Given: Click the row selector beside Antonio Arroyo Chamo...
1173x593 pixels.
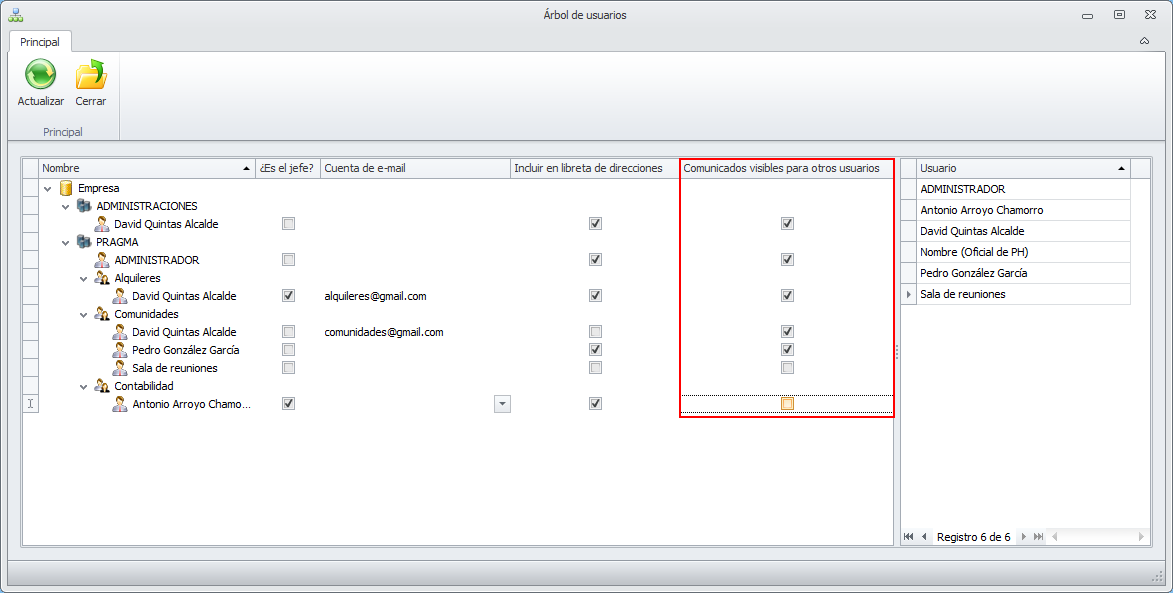Looking at the screenshot, I should click(31, 404).
